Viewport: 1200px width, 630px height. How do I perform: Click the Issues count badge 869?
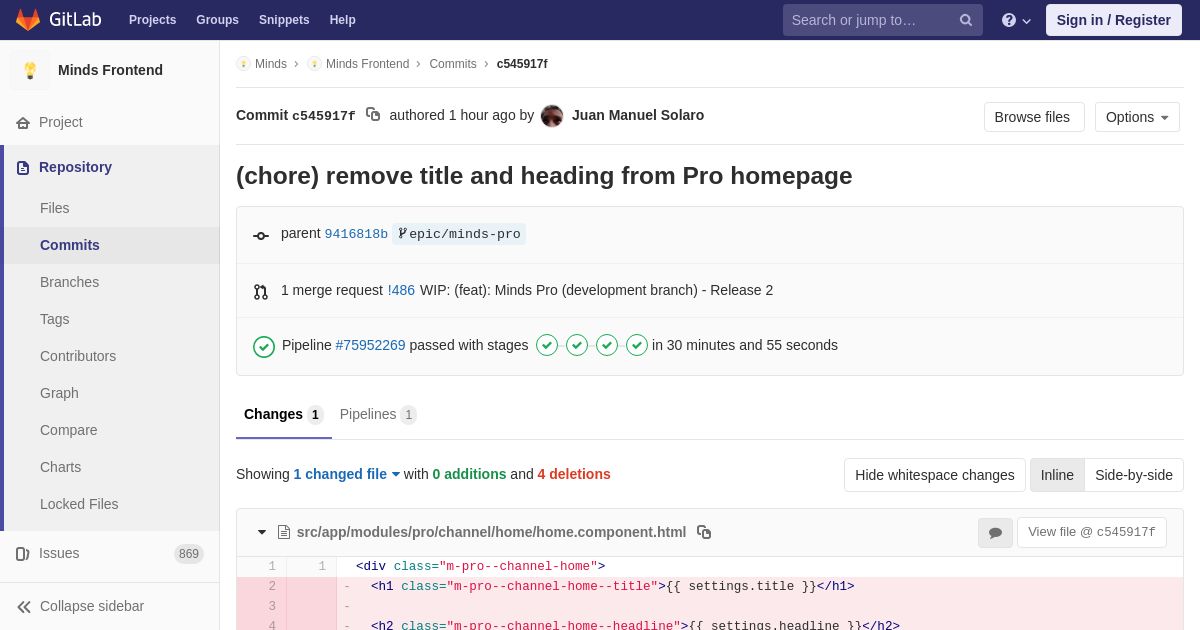[x=189, y=554]
